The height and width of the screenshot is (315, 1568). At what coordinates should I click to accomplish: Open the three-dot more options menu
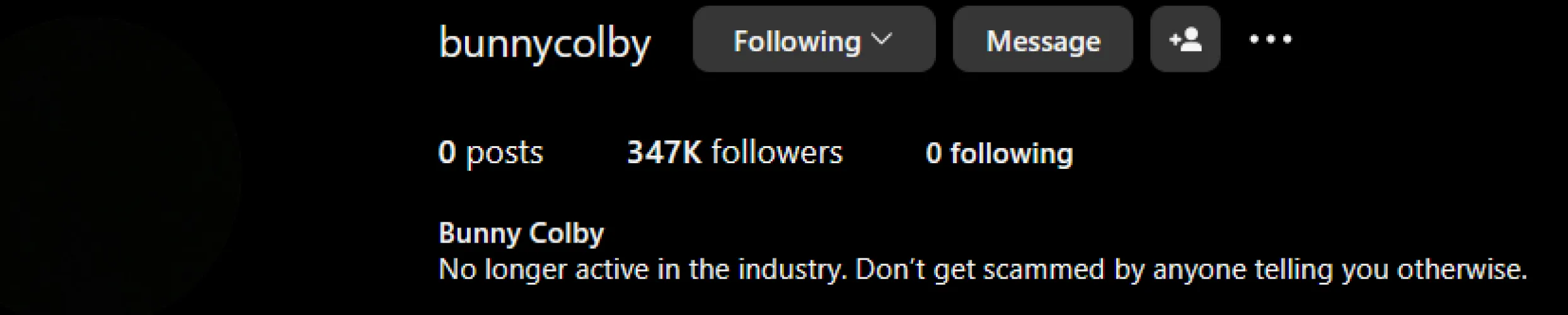[1270, 40]
